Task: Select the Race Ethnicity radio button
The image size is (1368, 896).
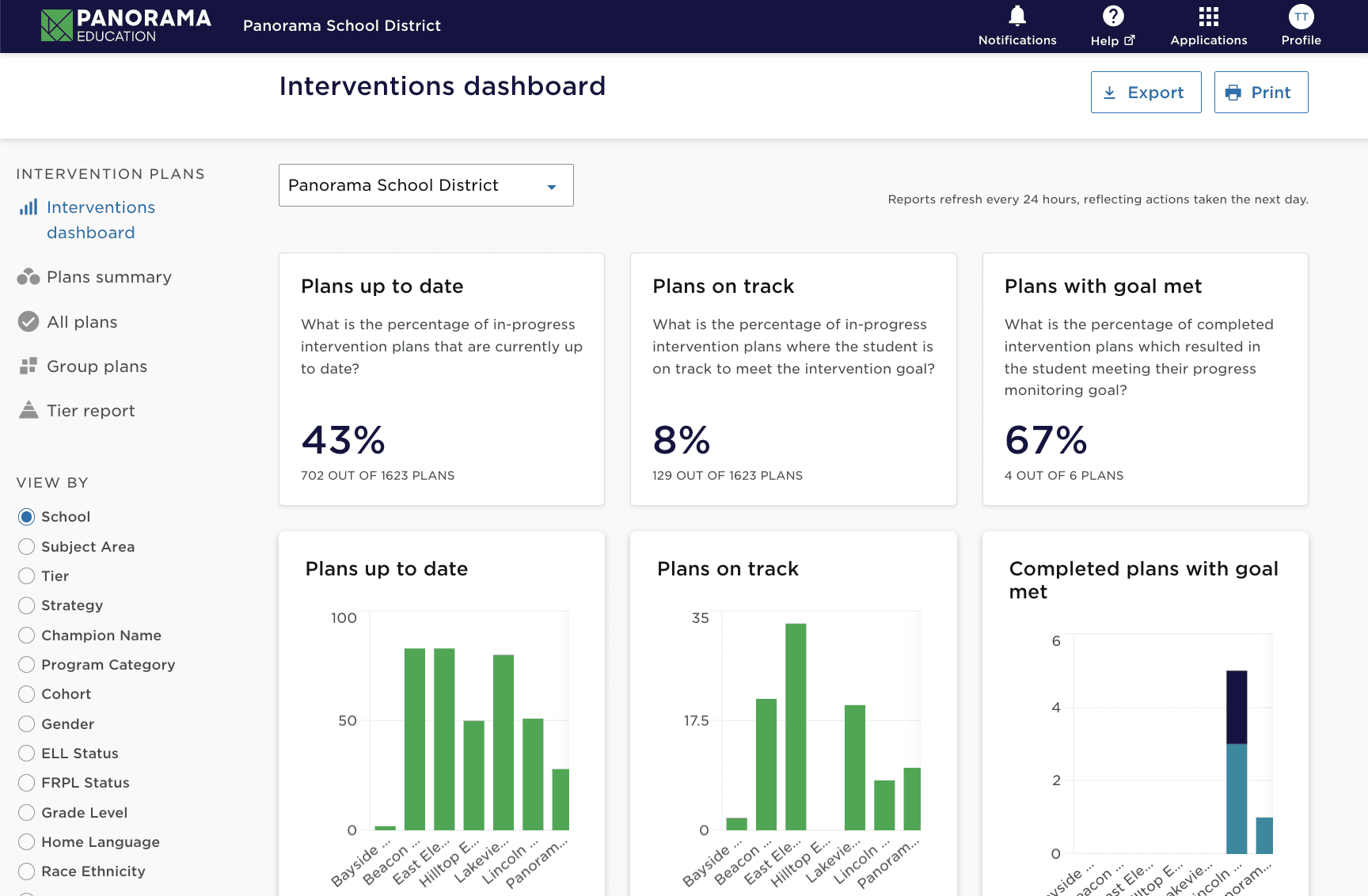Action: coord(26,871)
